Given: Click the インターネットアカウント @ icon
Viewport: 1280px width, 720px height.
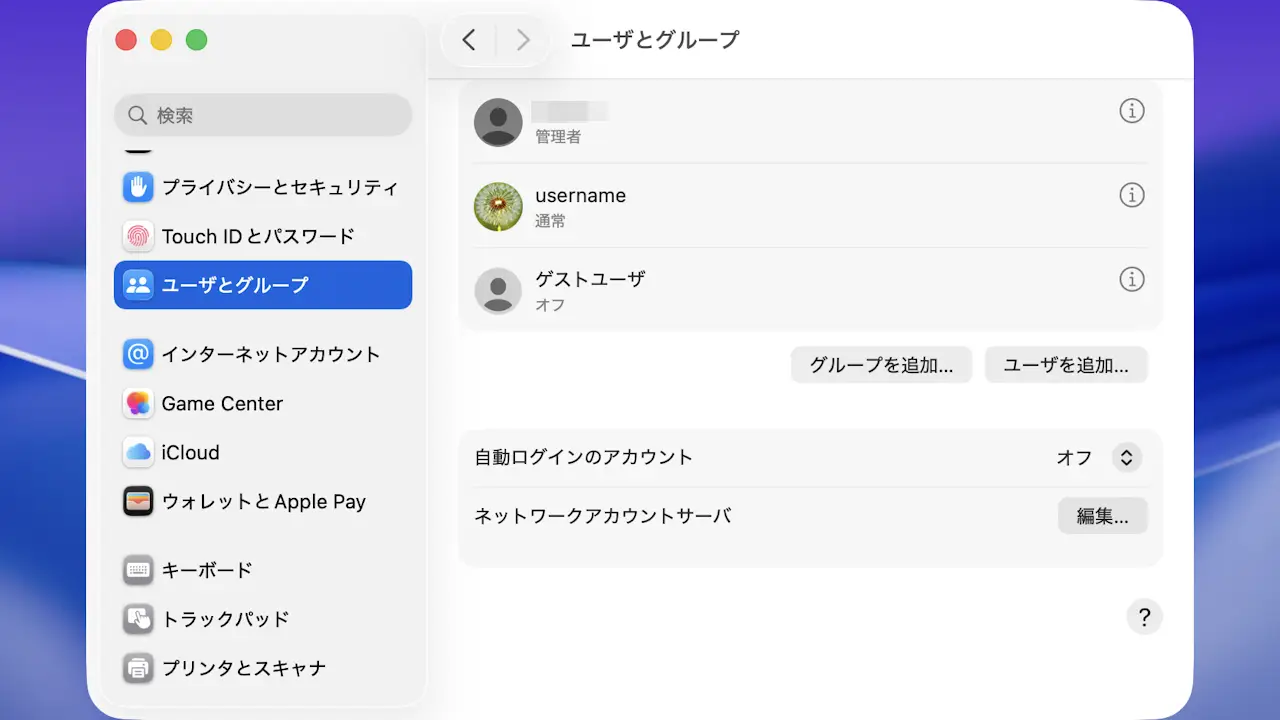Looking at the screenshot, I should point(138,354).
